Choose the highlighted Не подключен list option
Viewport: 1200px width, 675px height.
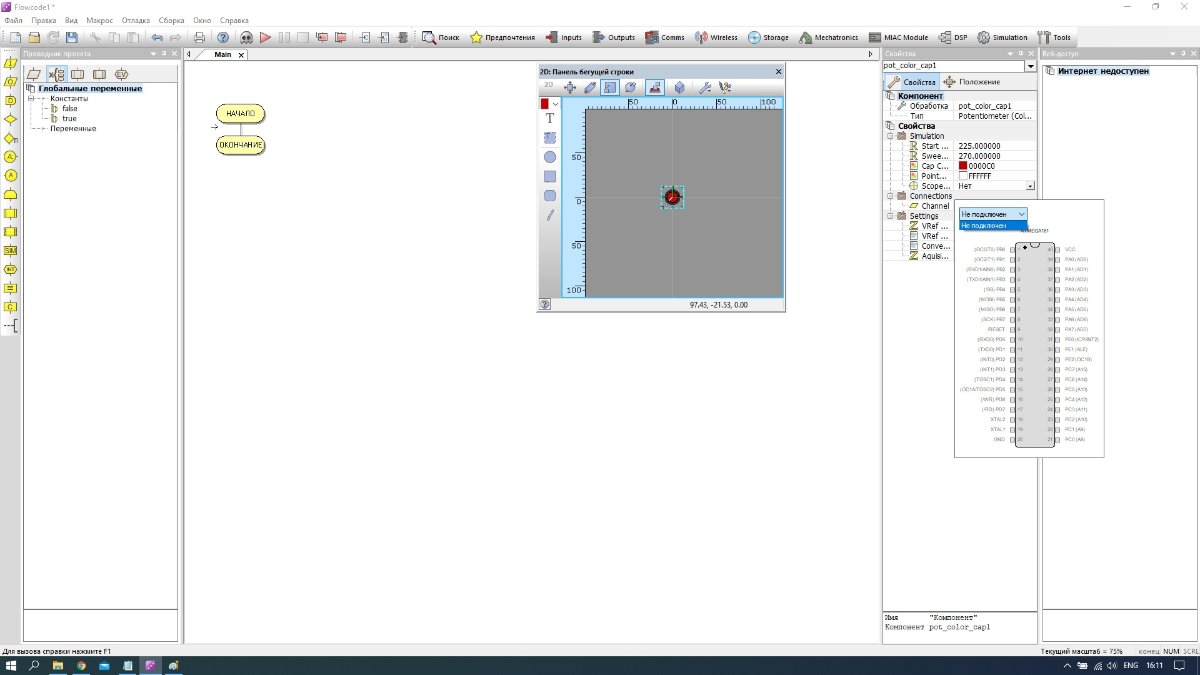pyautogui.click(x=993, y=225)
